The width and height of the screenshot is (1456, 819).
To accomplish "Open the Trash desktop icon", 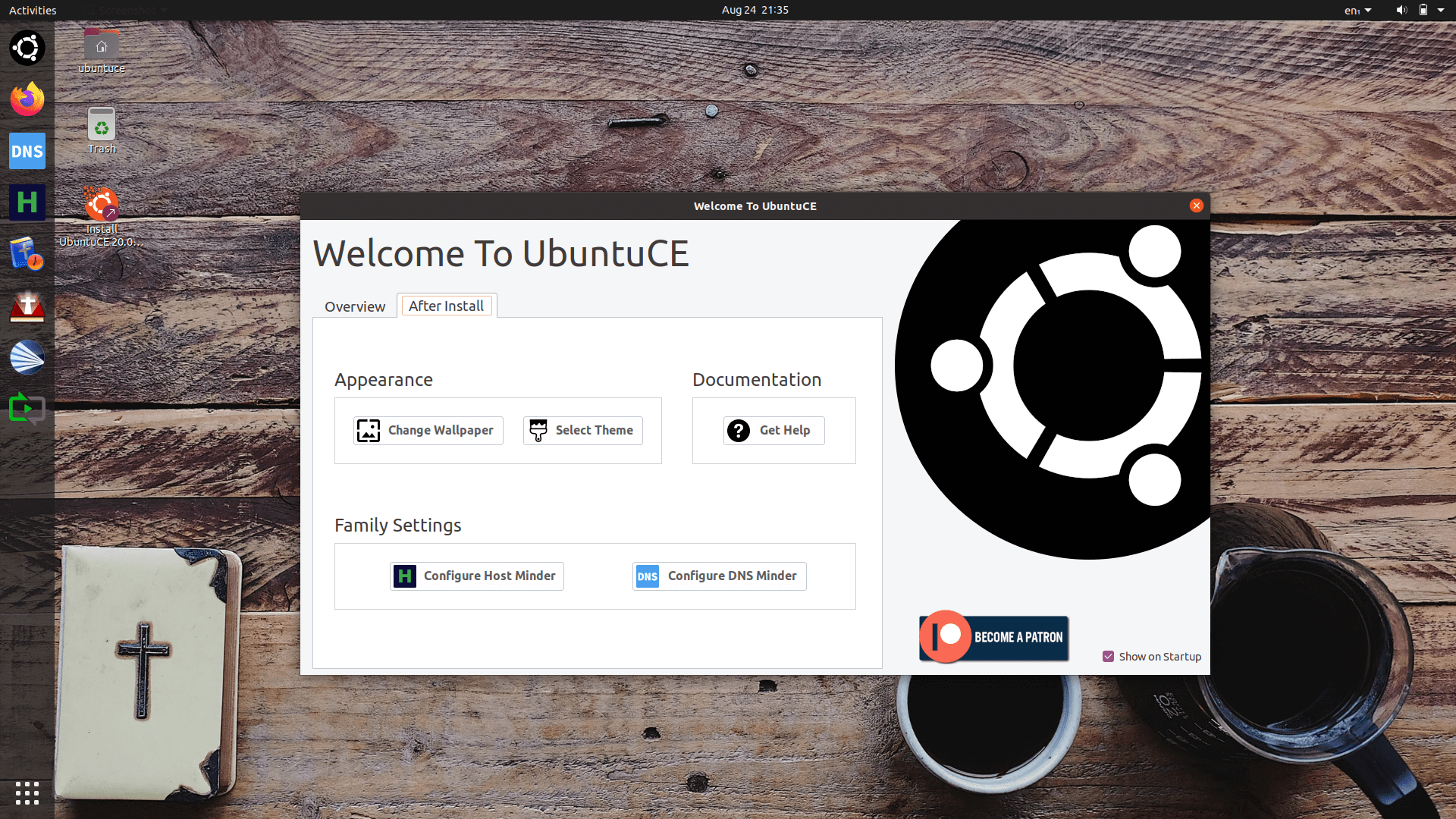I will [x=102, y=131].
